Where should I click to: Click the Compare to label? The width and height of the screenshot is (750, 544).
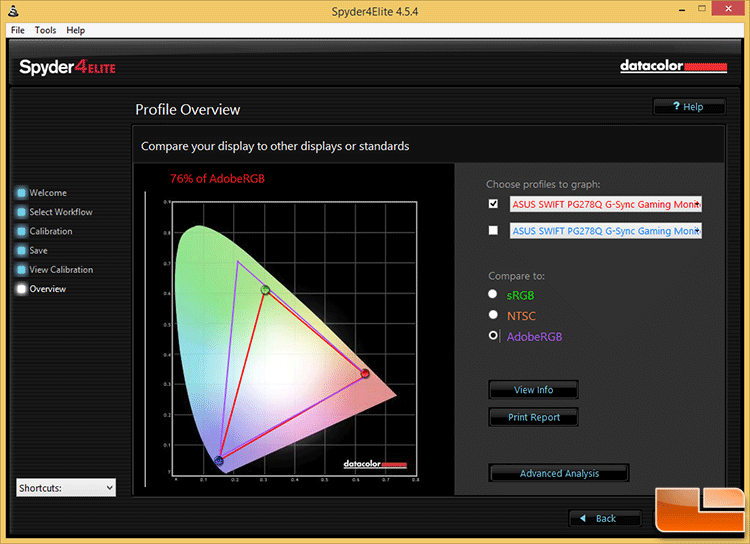coord(517,276)
